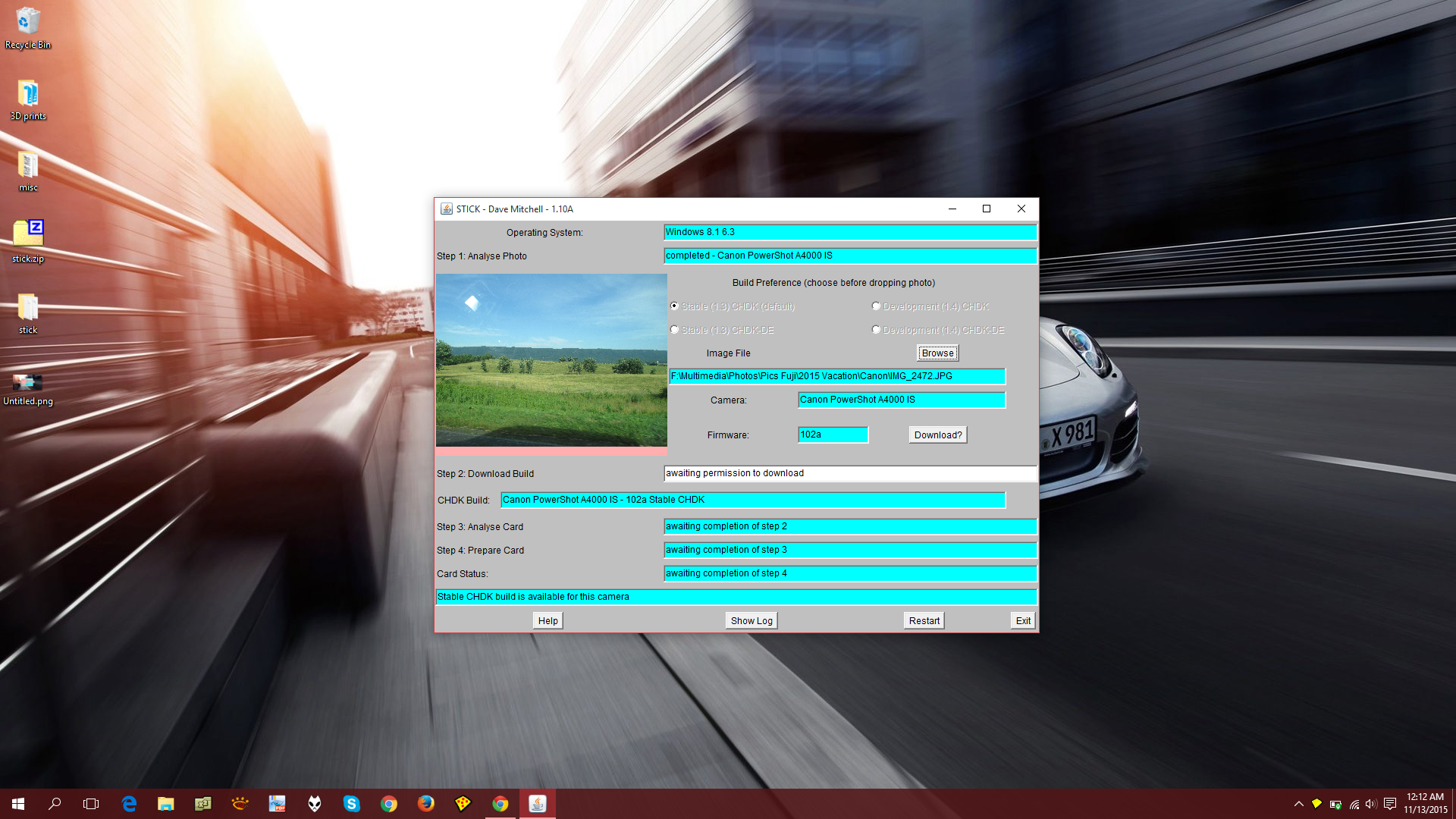The image size is (1456, 819).
Task: Launch Firefox from the taskbar
Action: [x=425, y=804]
